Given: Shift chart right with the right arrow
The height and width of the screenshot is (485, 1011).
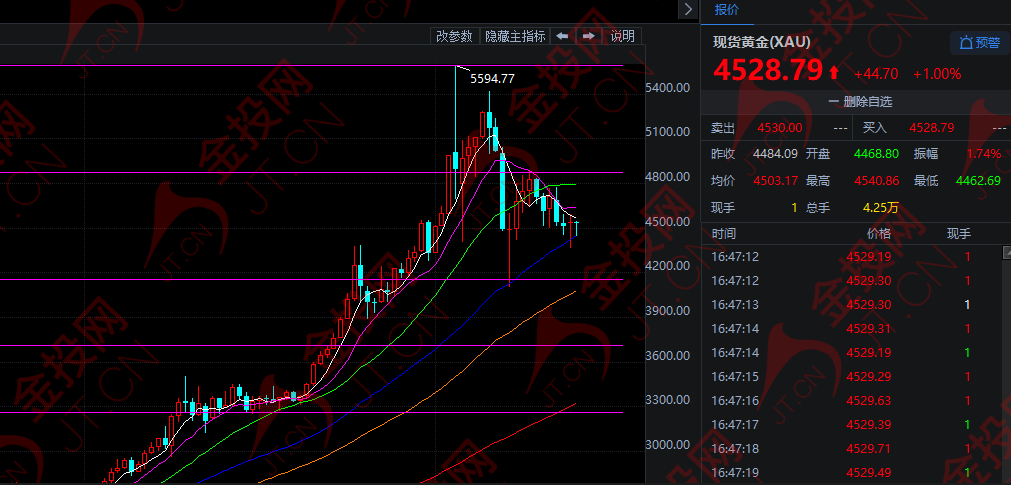Looking at the screenshot, I should 588,36.
